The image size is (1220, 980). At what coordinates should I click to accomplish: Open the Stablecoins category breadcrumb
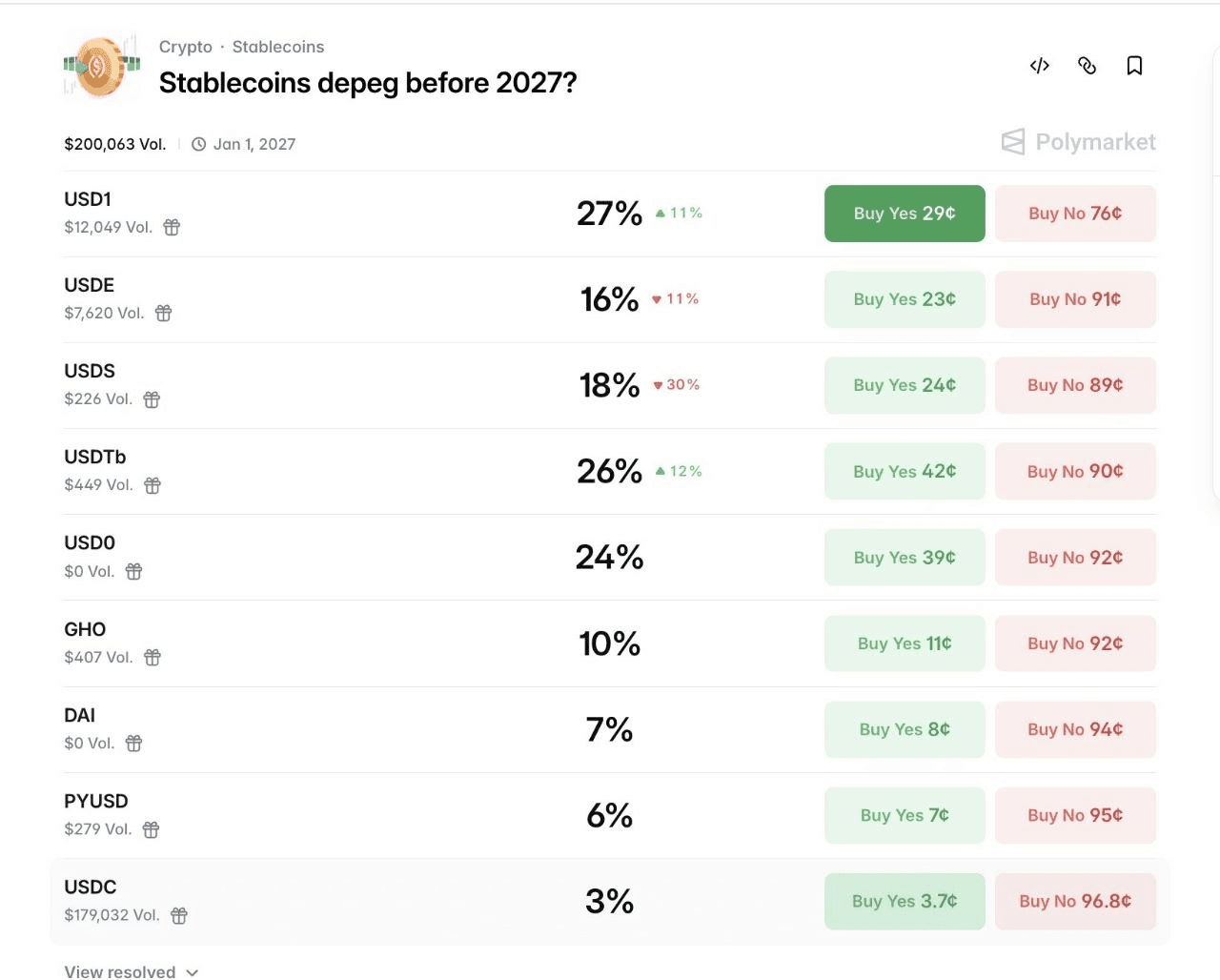278,47
